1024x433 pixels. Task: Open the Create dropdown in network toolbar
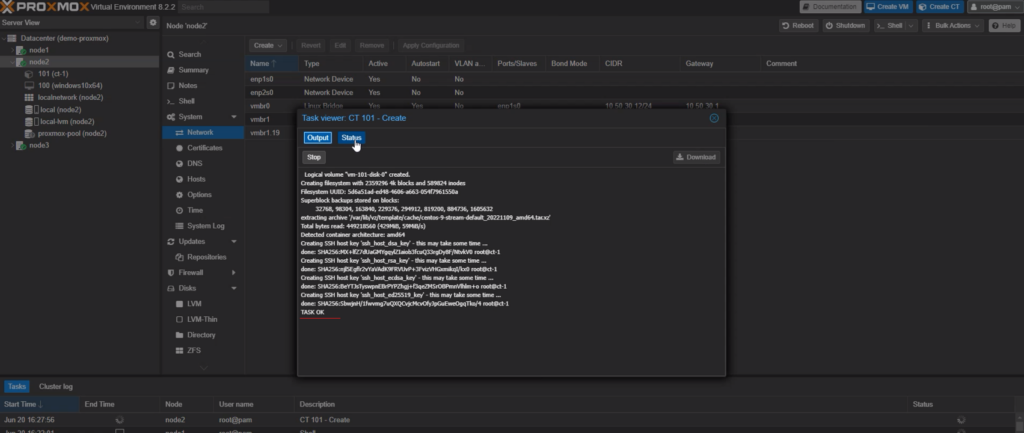(x=268, y=46)
